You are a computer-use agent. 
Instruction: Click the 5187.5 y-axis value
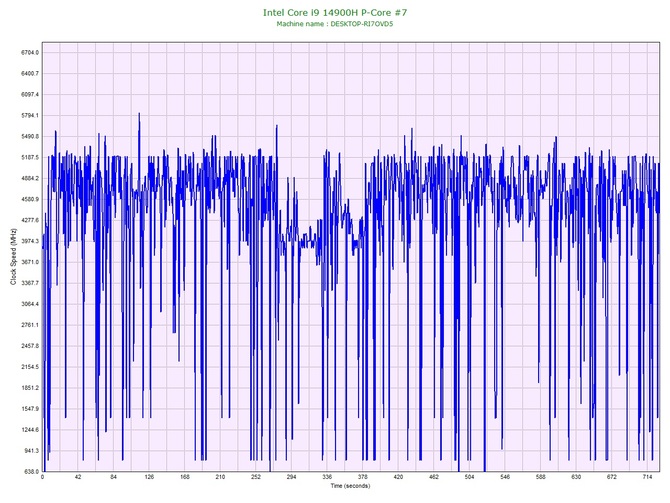[x=30, y=157]
